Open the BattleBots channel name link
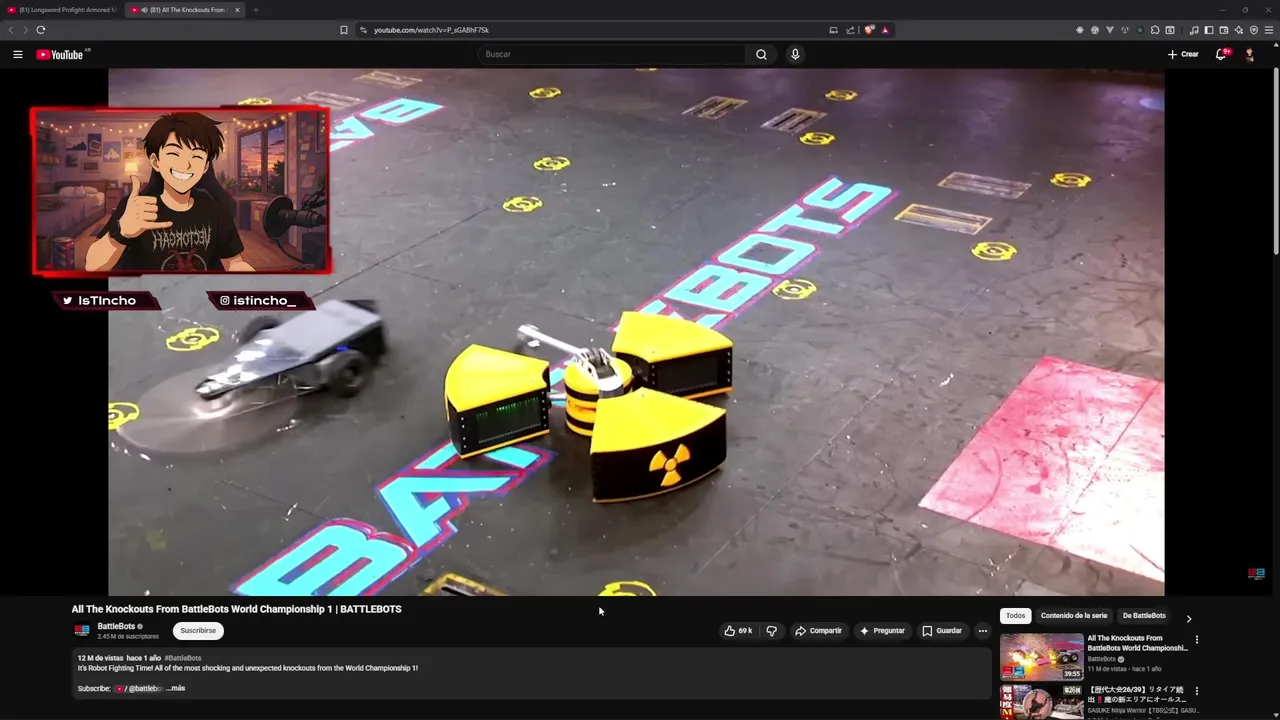 (116, 626)
